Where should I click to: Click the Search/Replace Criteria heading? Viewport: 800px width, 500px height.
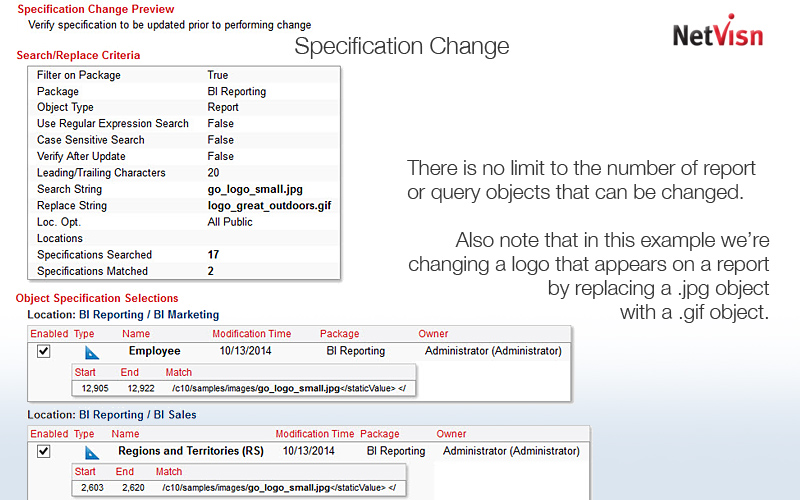coord(78,55)
